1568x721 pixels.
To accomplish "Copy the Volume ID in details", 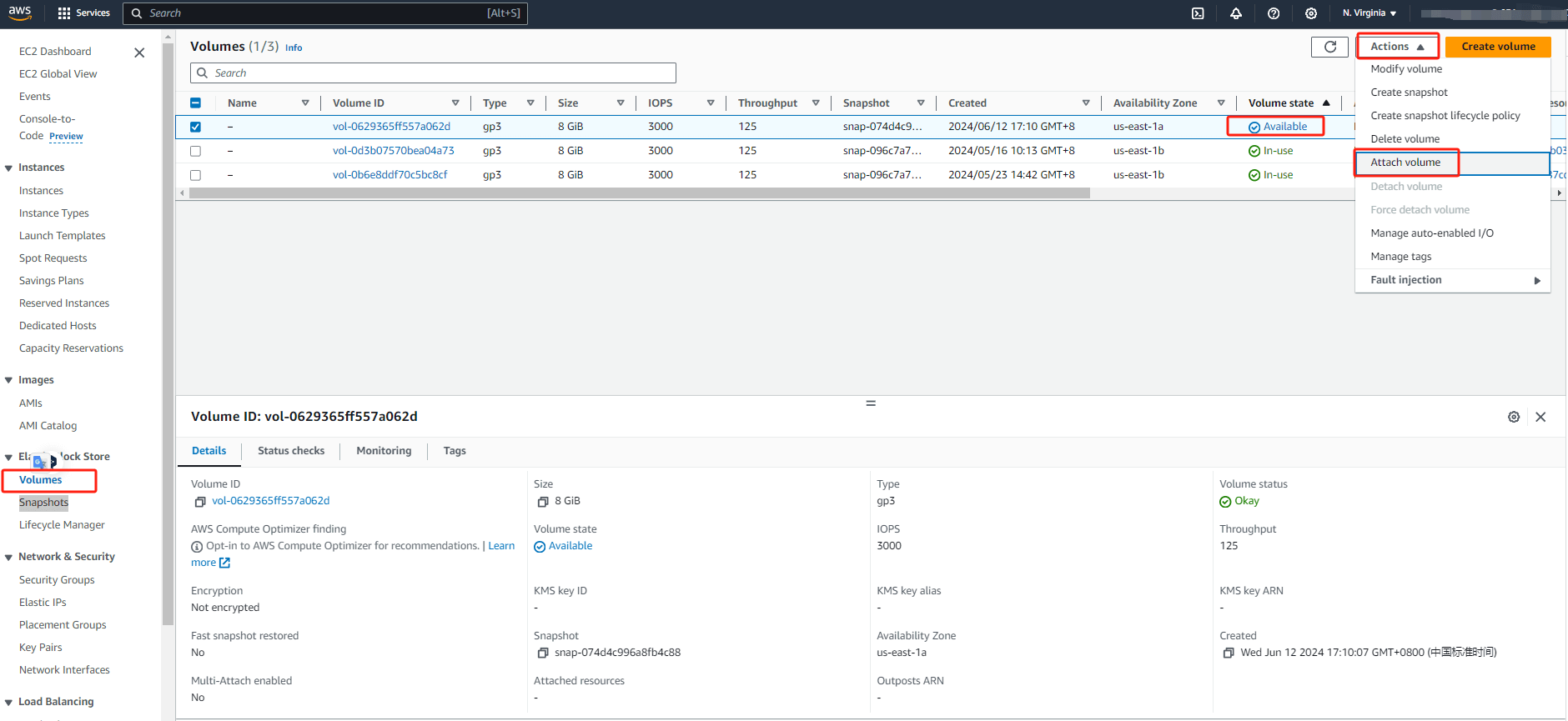I will [200, 502].
